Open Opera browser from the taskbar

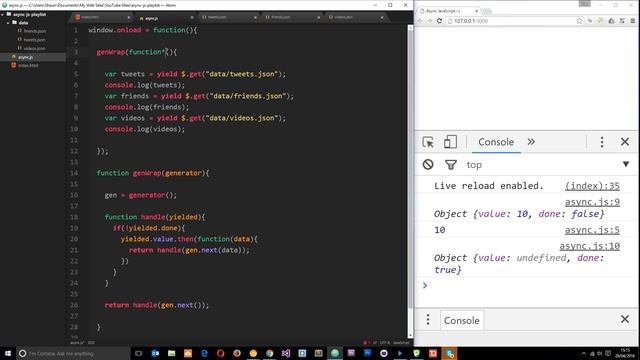tap(220, 353)
